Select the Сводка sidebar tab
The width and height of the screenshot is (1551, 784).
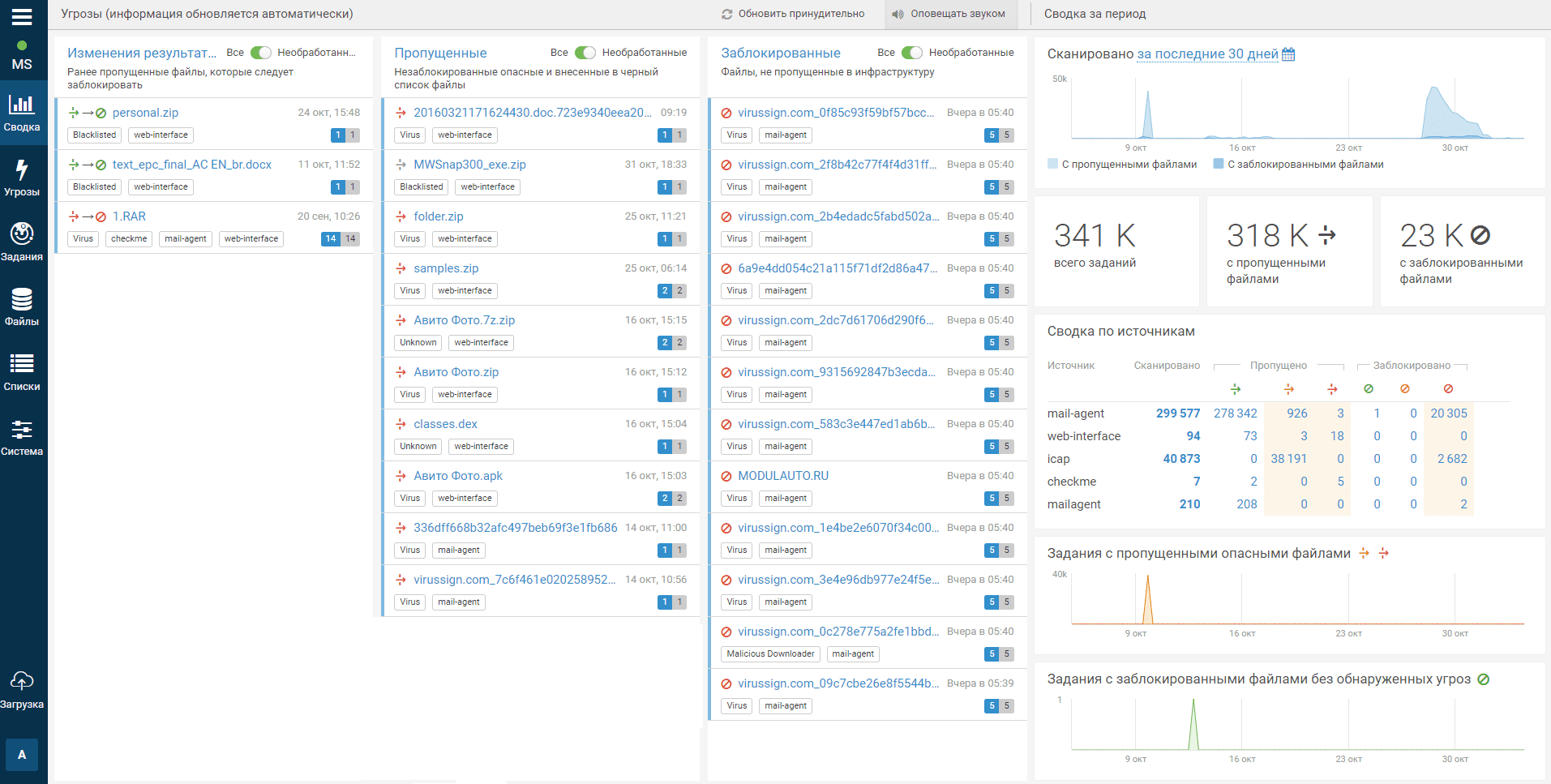pos(22,113)
